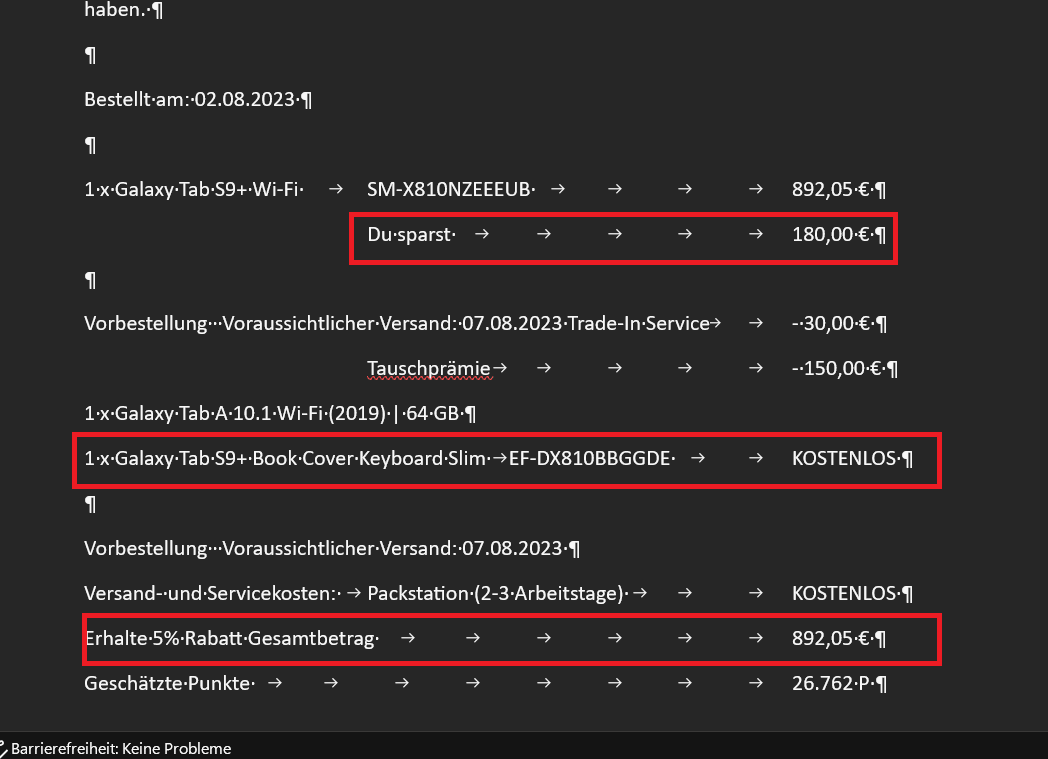Screen dimensions: 1048x759
Task: Click the accessibility checker icon in status bar
Action: pos(3,748)
